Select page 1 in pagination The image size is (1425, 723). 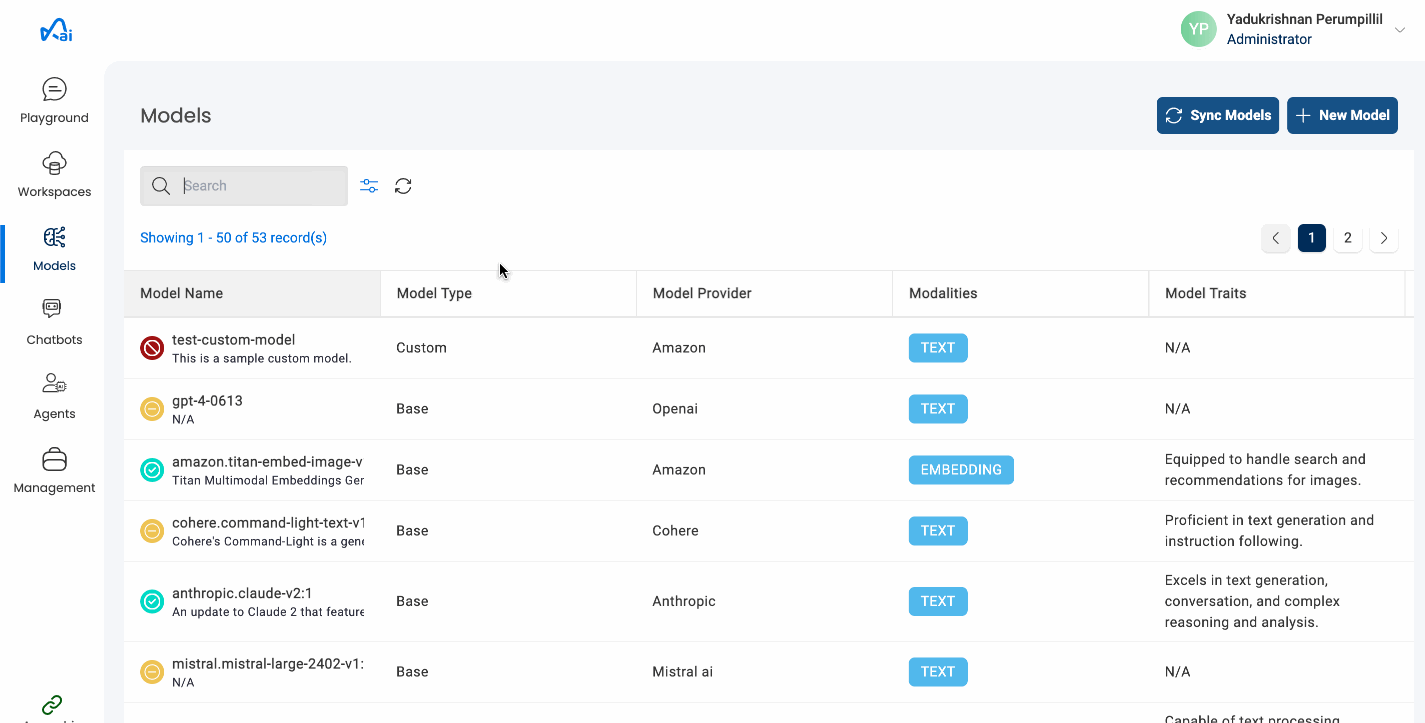click(x=1312, y=238)
